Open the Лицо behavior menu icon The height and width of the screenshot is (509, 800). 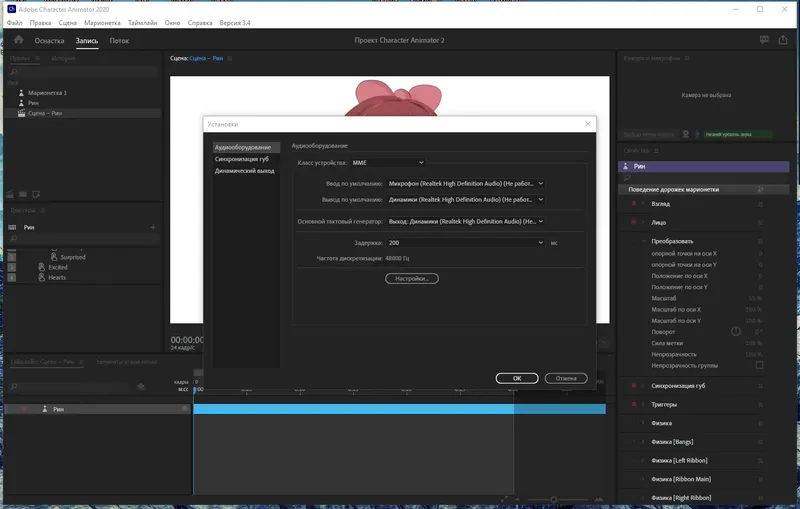tap(760, 222)
